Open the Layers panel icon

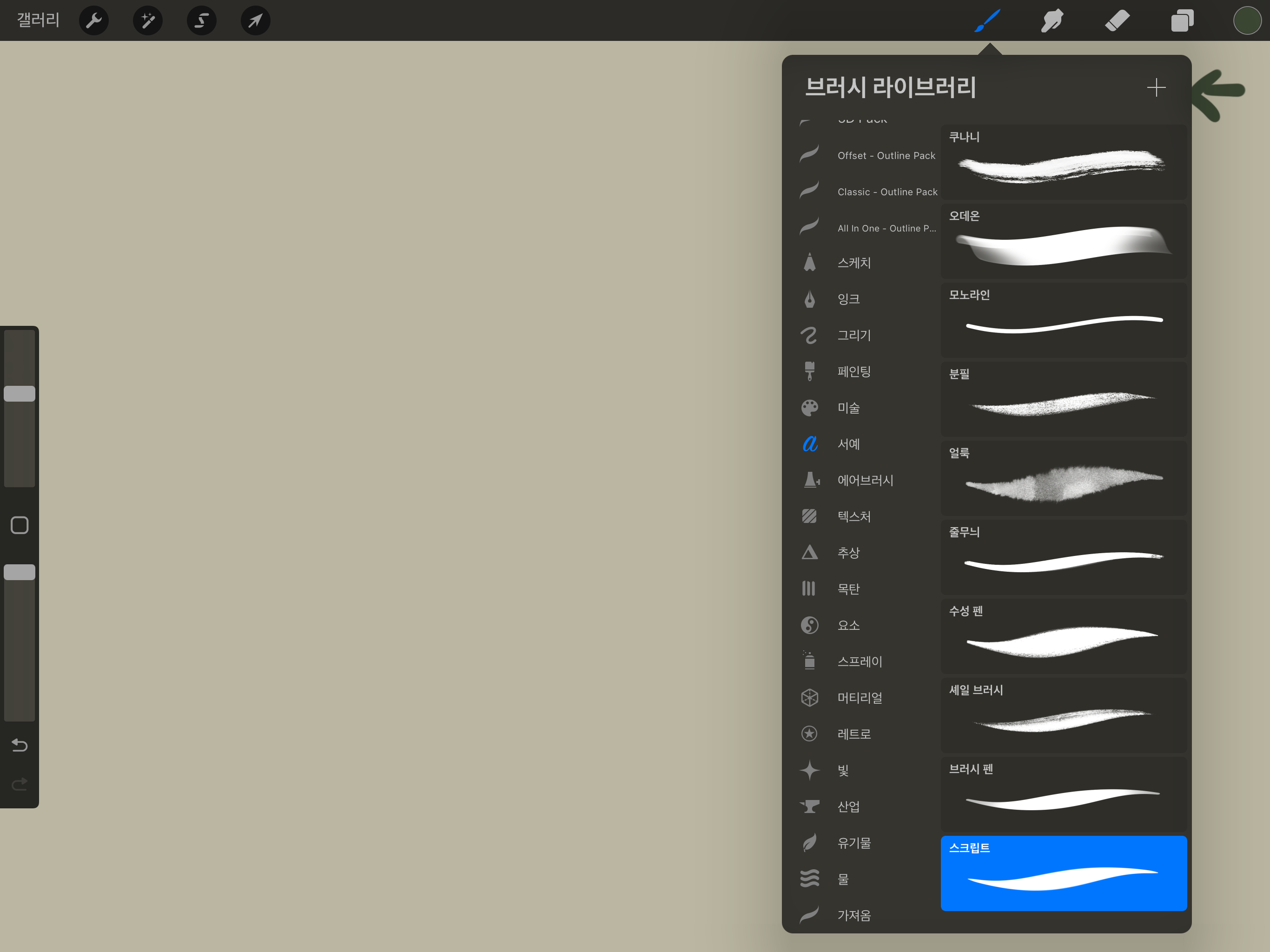pos(1182,20)
